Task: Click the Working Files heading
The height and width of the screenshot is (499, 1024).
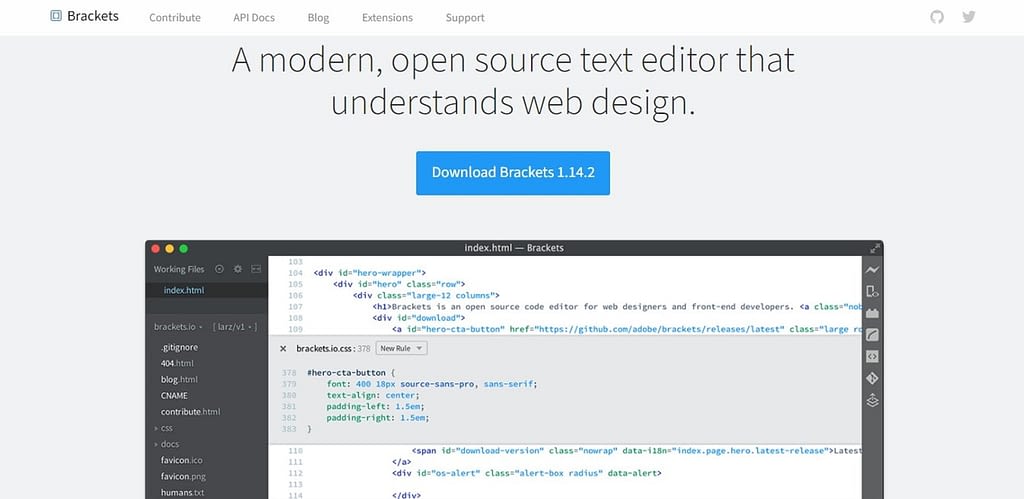Action: (179, 269)
